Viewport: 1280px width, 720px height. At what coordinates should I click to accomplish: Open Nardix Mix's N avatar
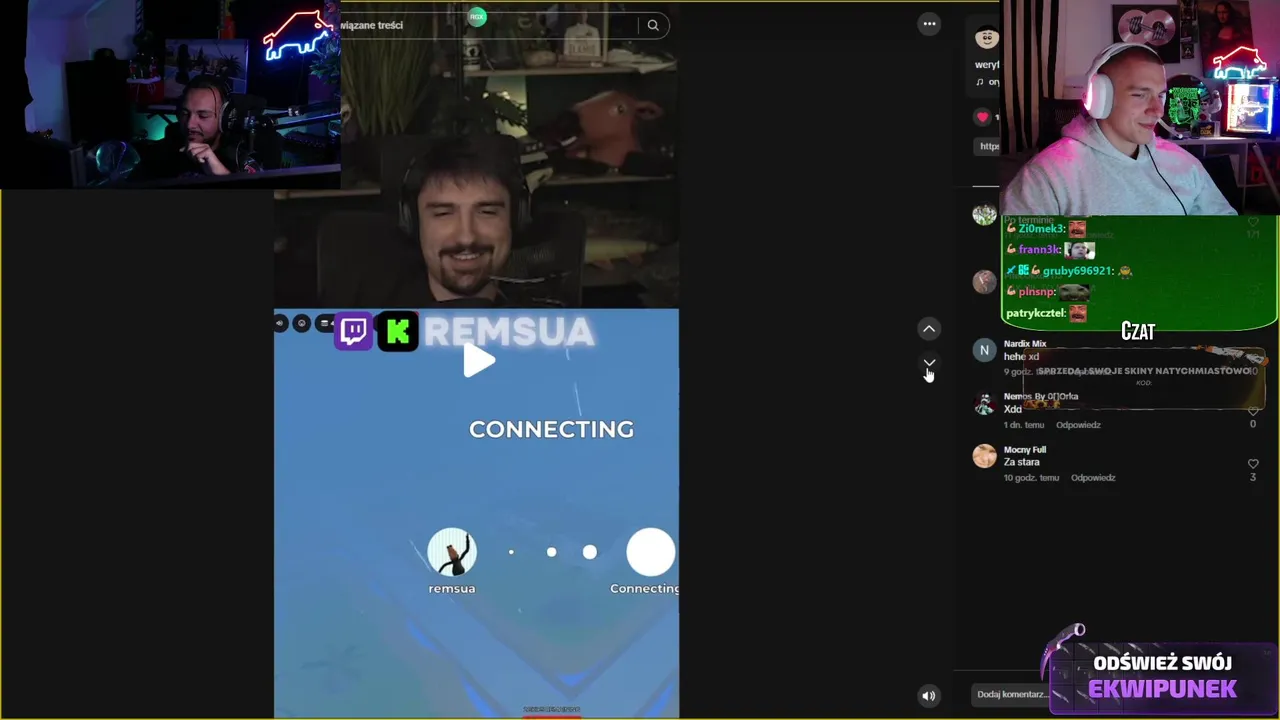pos(984,351)
